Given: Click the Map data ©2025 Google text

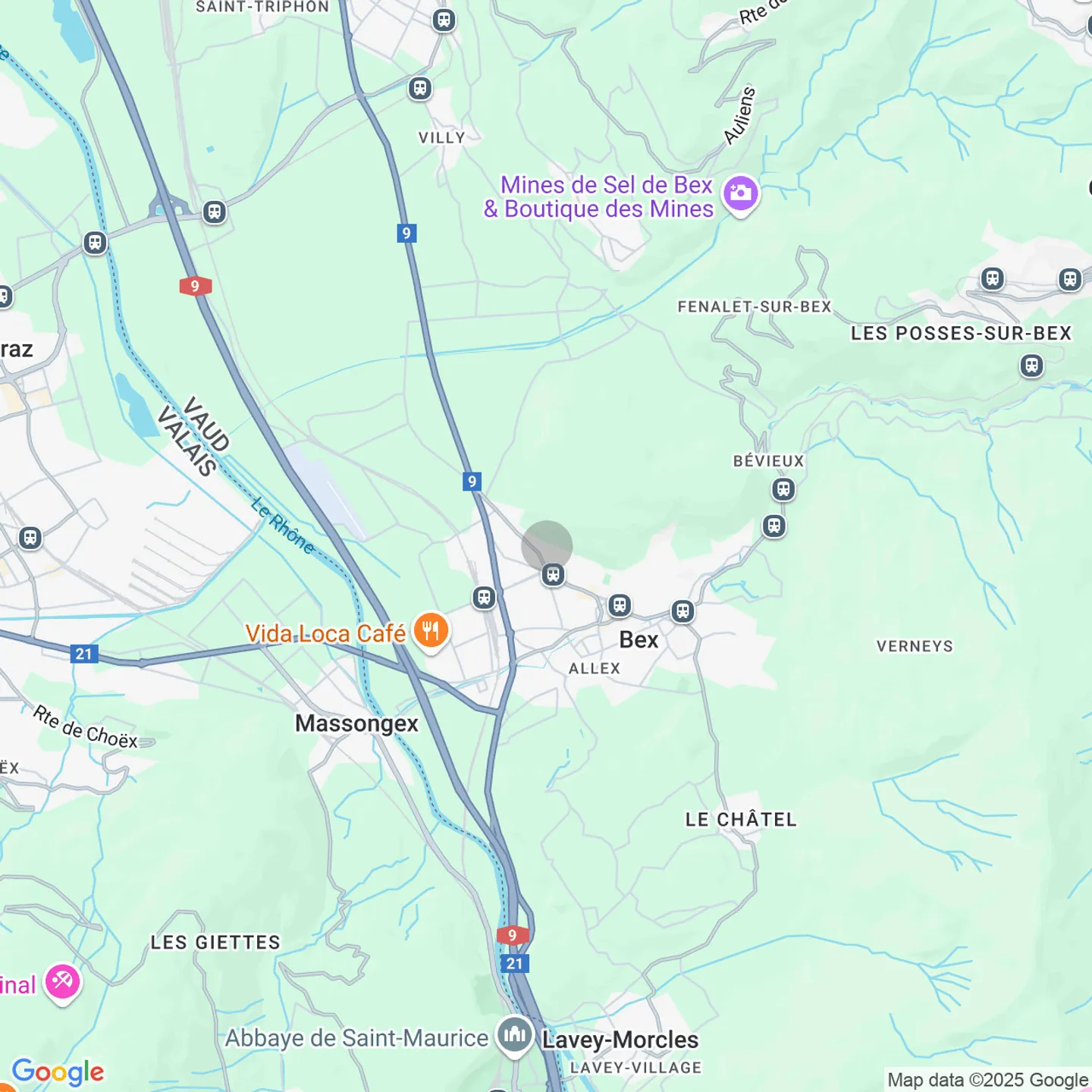Looking at the screenshot, I should 988,1080.
